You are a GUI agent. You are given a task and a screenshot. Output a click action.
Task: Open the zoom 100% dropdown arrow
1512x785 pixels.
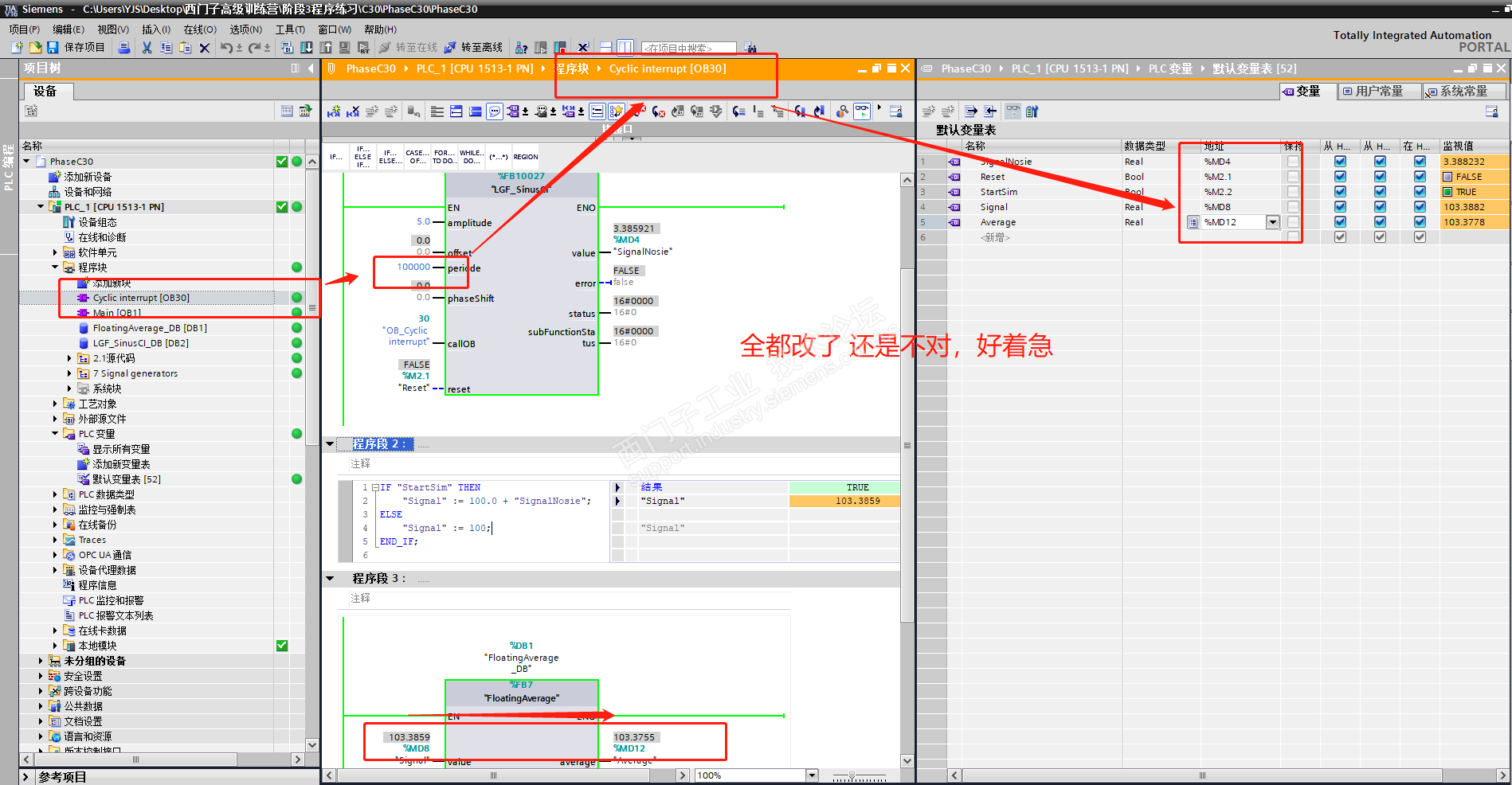click(x=812, y=775)
